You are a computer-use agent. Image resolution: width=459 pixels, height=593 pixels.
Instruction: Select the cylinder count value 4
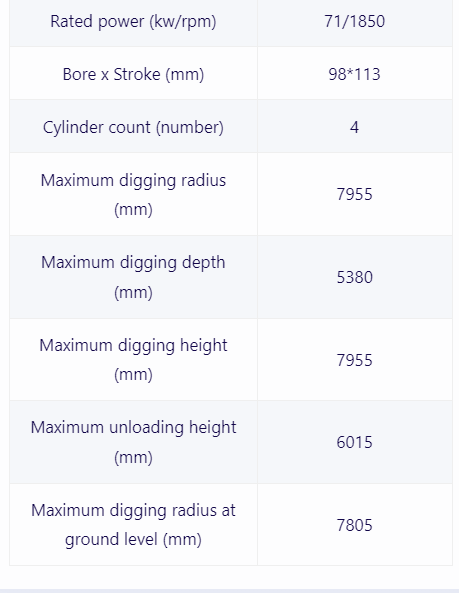point(354,127)
